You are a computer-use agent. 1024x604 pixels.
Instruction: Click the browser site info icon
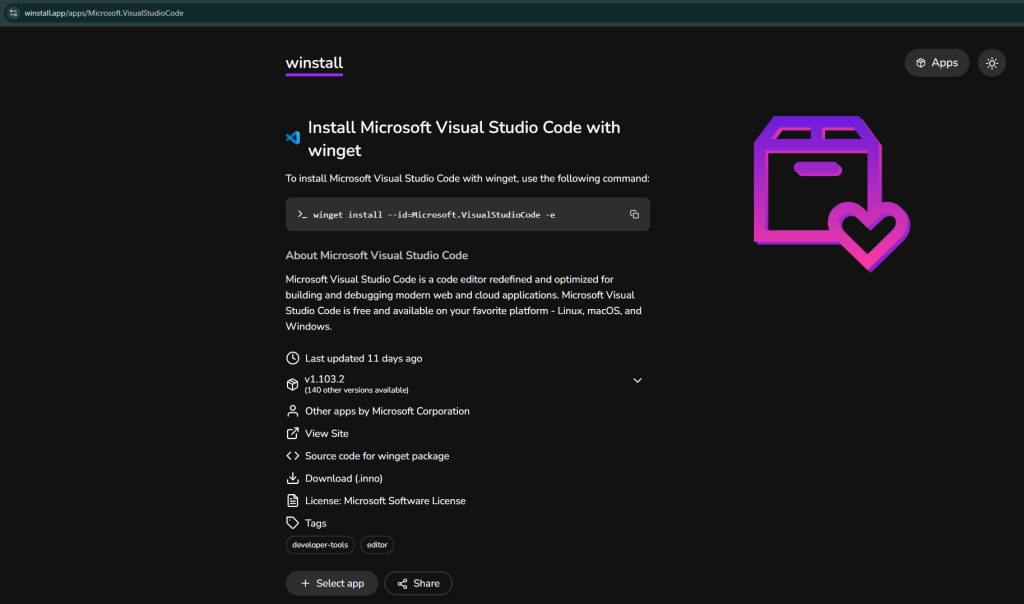coord(13,13)
